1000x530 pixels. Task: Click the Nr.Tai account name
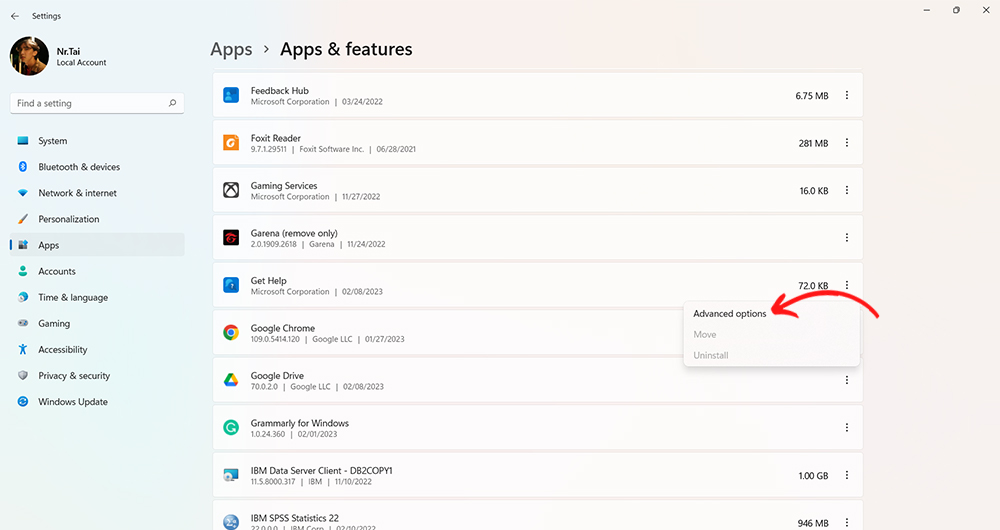click(x=68, y=51)
